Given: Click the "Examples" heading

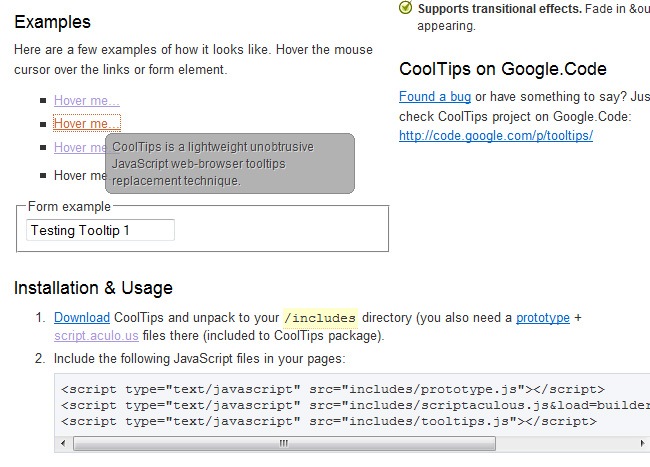Looking at the screenshot, I should (52, 22).
